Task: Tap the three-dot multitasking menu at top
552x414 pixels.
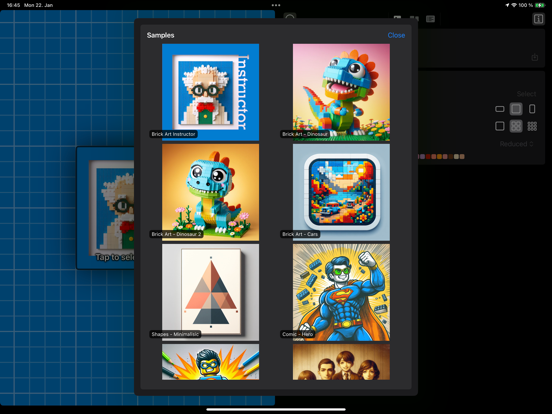Action: 276,5
